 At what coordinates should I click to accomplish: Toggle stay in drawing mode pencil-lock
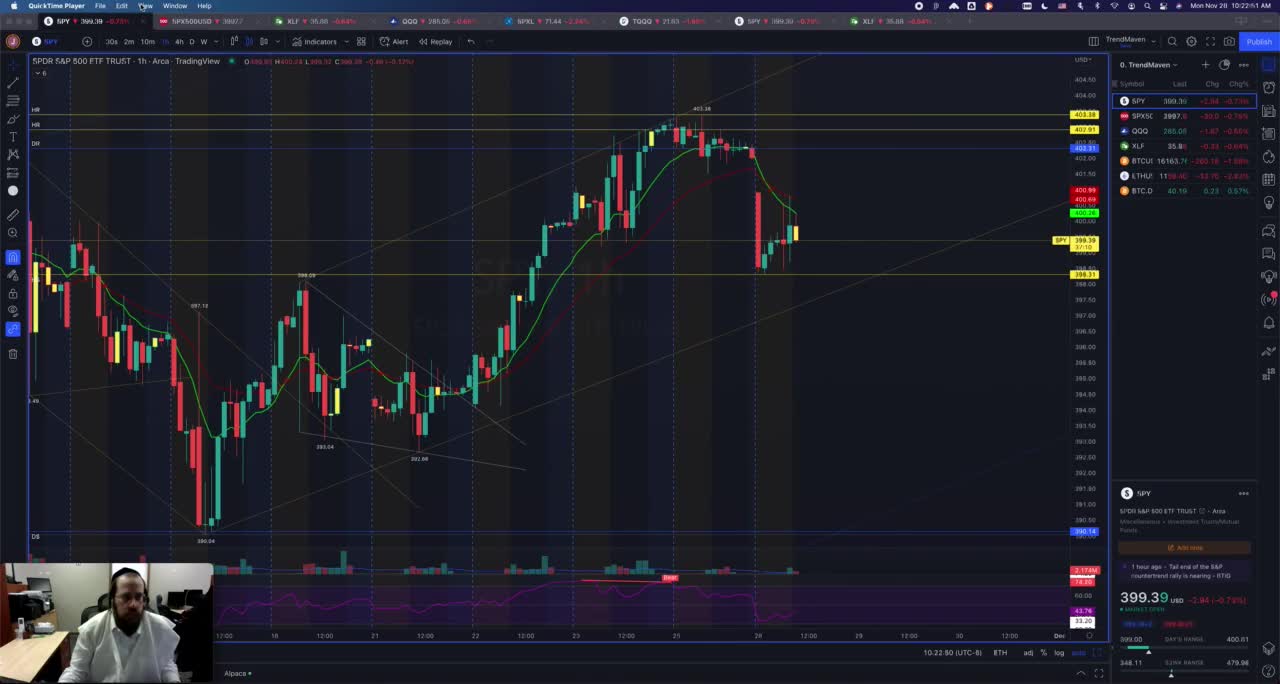point(13,275)
